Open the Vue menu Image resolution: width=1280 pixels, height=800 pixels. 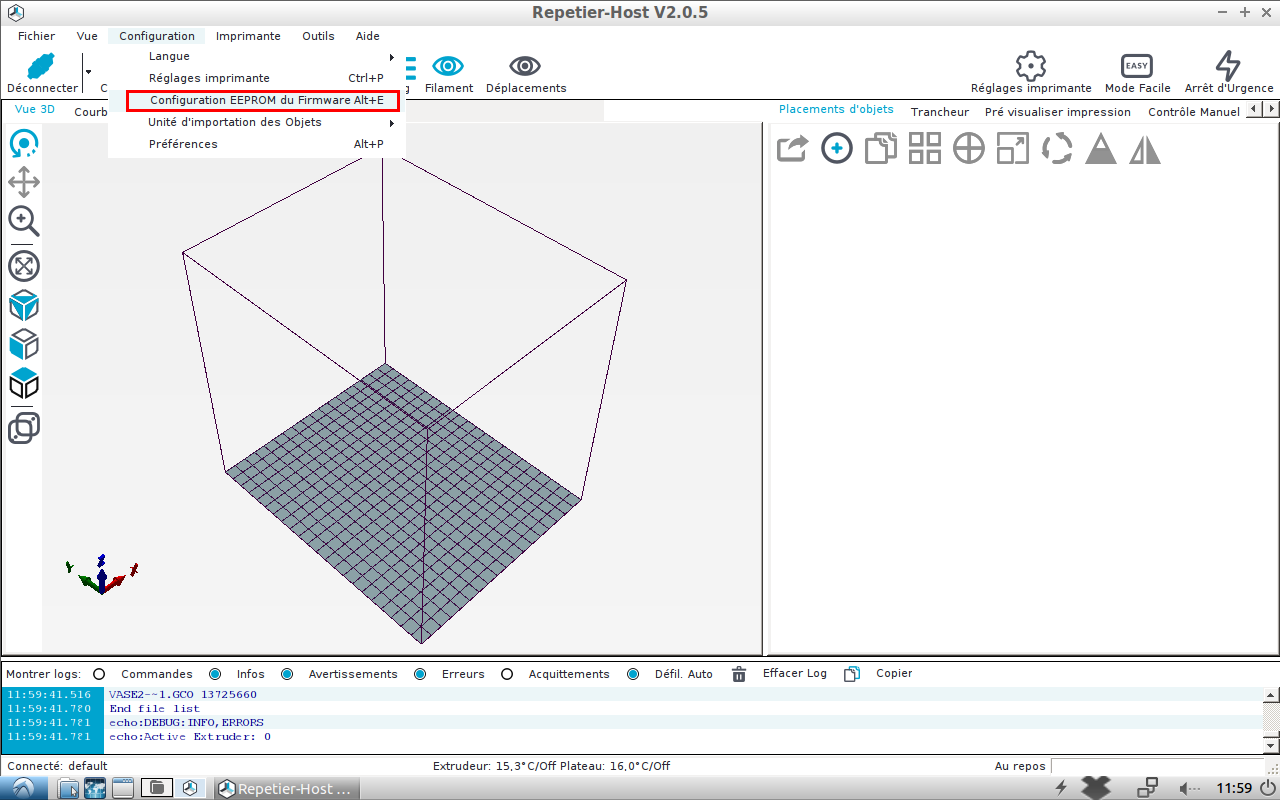[x=87, y=36]
